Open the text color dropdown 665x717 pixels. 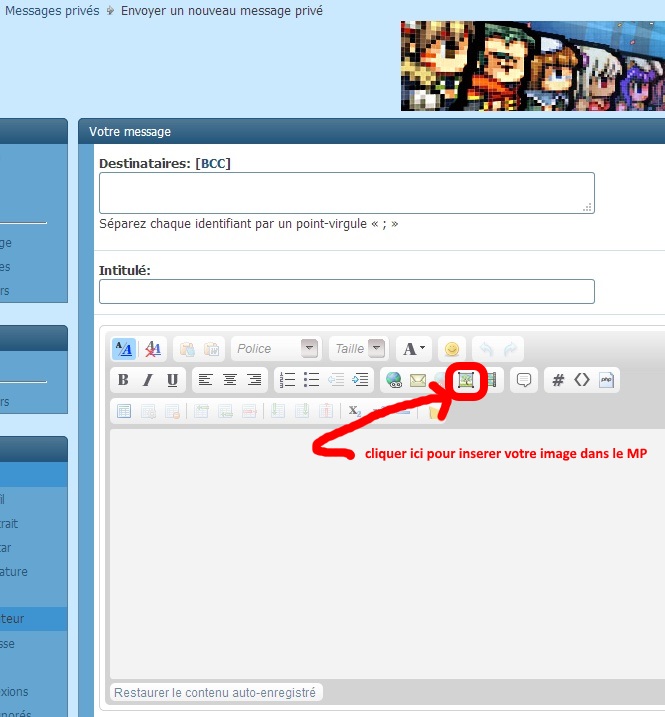click(412, 349)
